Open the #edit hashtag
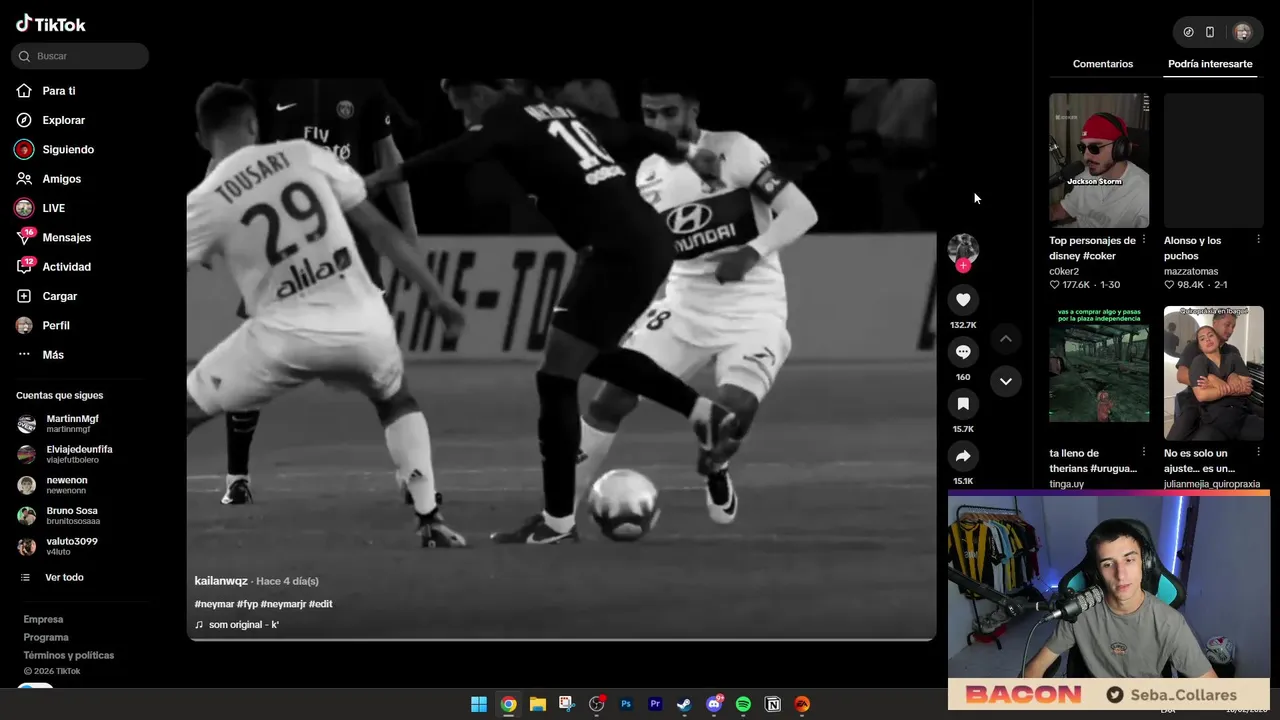1280x720 pixels. (x=320, y=604)
